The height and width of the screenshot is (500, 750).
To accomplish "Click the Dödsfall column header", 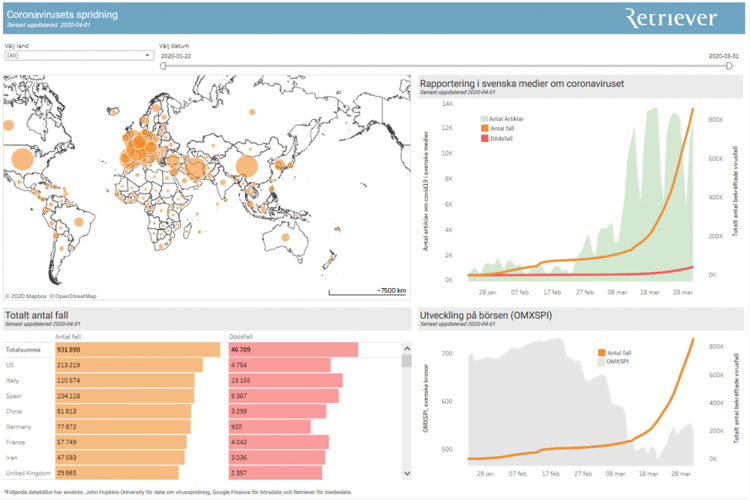I will (240, 336).
